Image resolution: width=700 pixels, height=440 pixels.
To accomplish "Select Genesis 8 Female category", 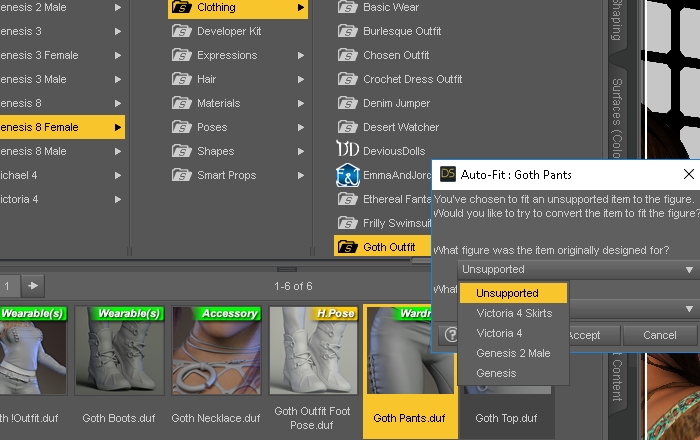I will pos(62,127).
